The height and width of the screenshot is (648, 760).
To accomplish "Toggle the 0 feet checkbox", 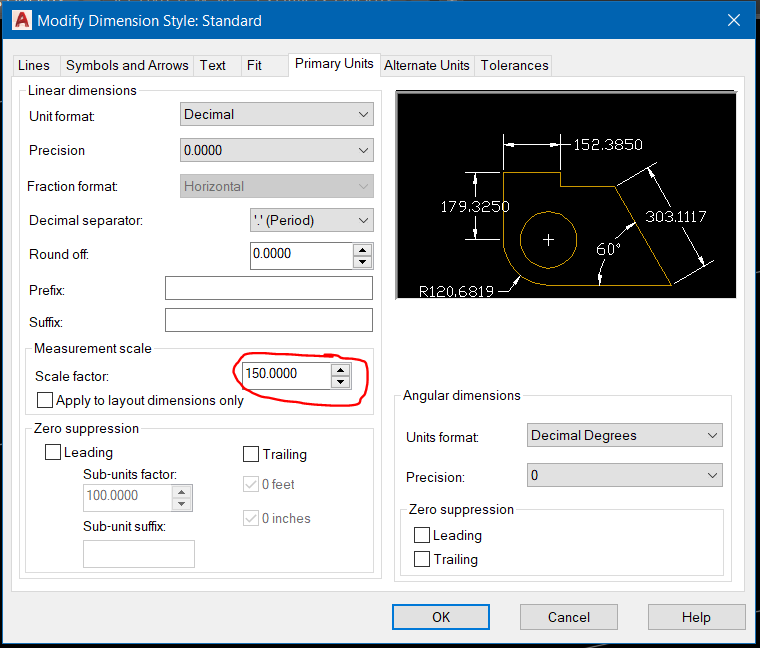I will coord(251,484).
